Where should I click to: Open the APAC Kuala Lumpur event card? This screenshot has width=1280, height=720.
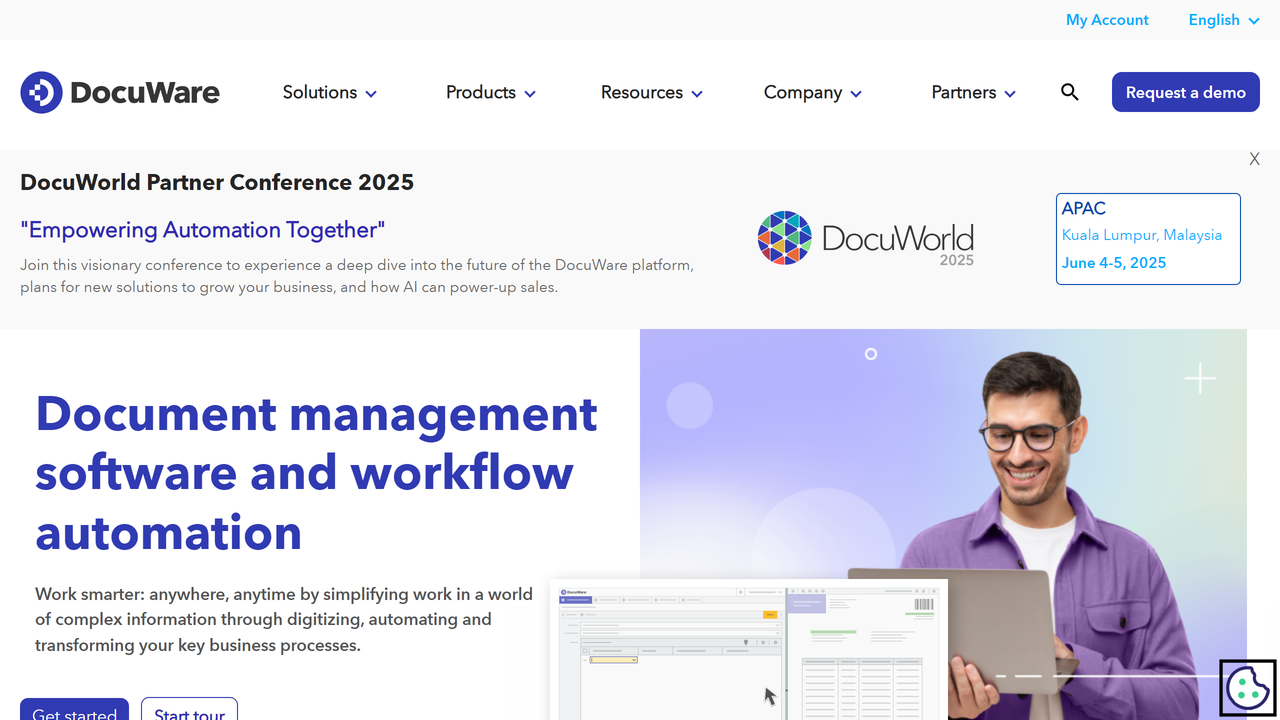[1148, 239]
